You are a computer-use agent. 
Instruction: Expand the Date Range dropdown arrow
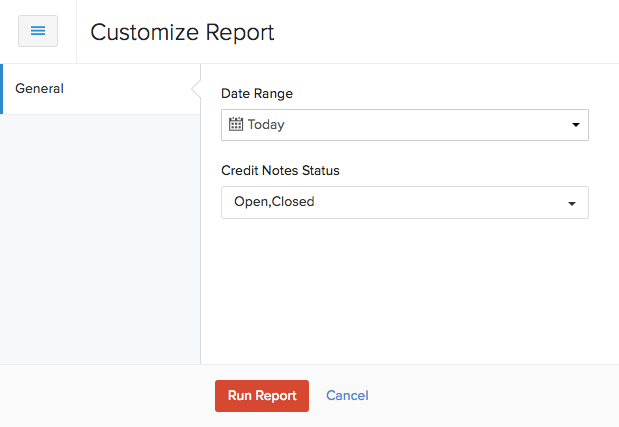pyautogui.click(x=575, y=126)
